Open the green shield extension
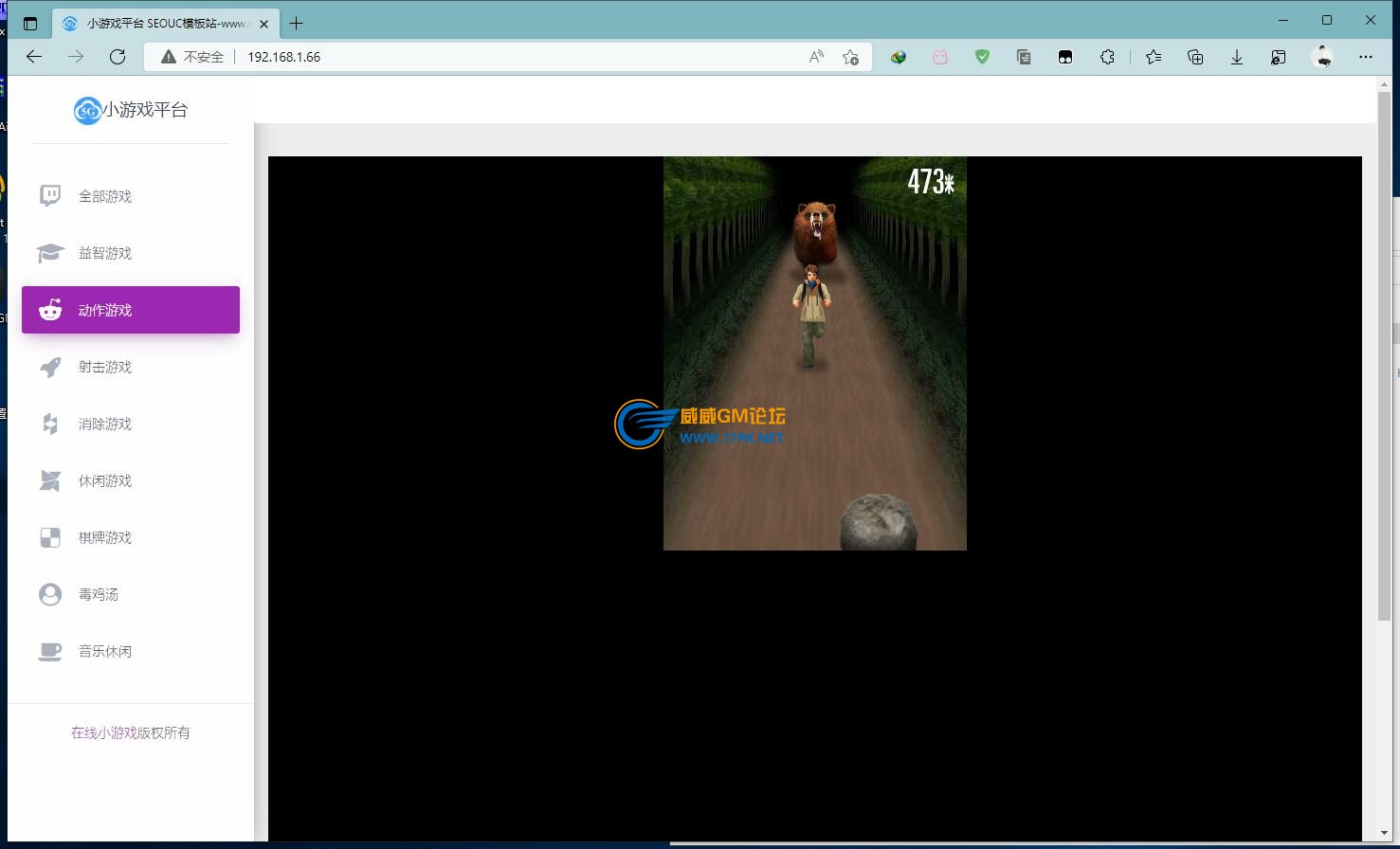 click(x=982, y=57)
